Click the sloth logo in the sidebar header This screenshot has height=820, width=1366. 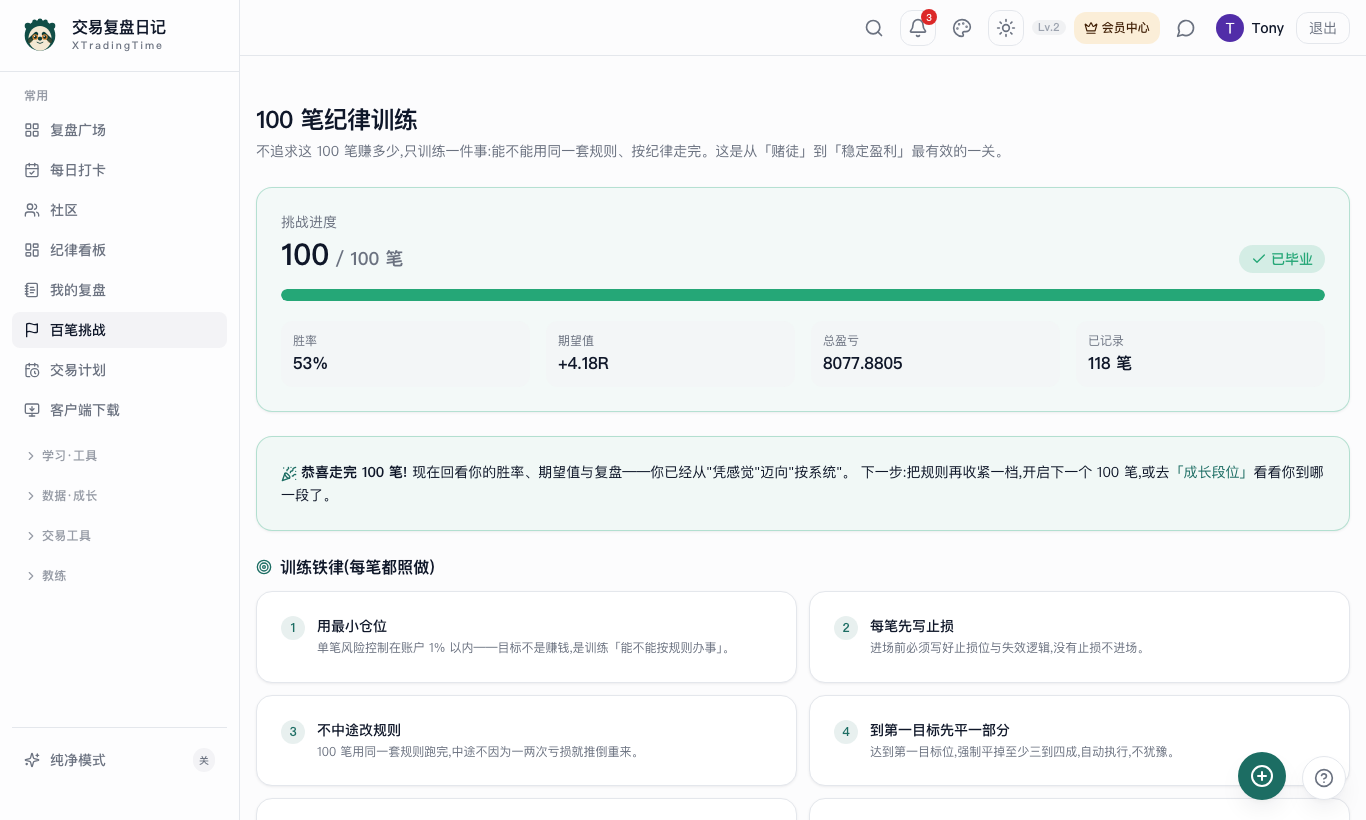(40, 35)
